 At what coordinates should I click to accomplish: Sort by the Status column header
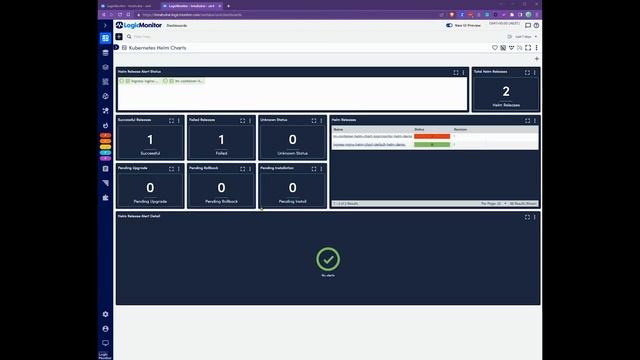click(419, 129)
